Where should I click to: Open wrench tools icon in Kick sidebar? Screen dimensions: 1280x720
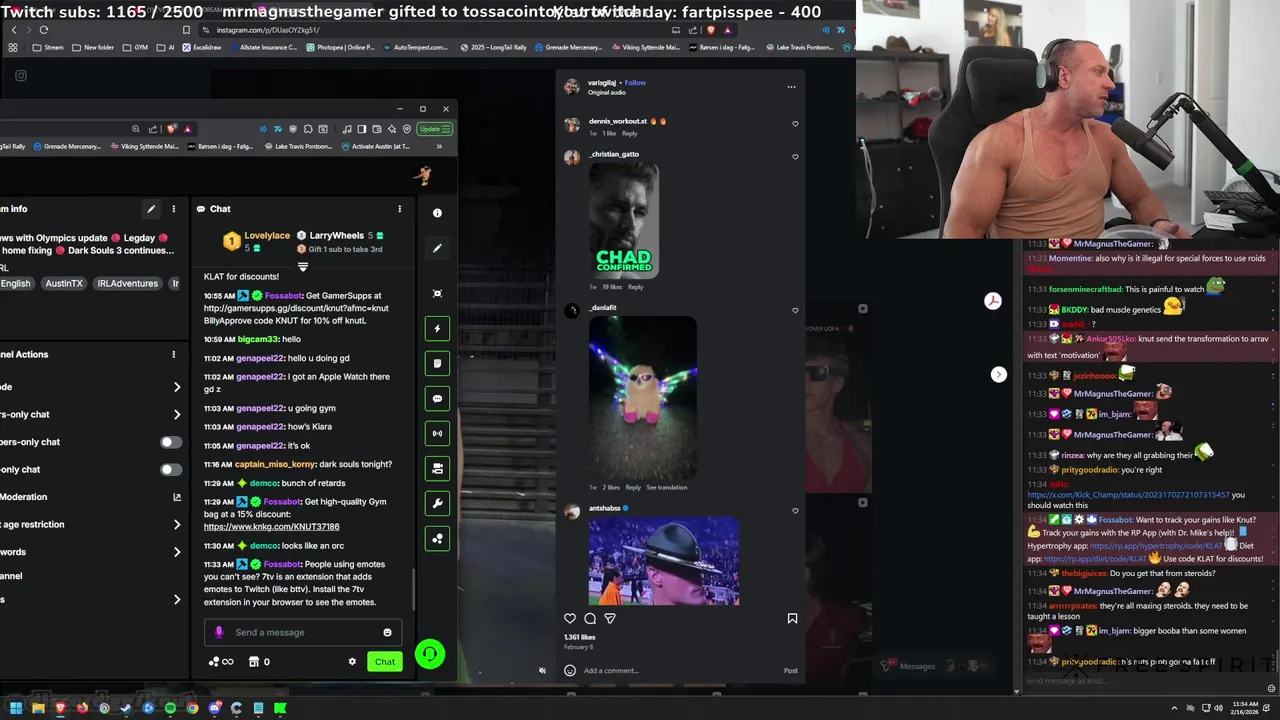[x=437, y=503]
